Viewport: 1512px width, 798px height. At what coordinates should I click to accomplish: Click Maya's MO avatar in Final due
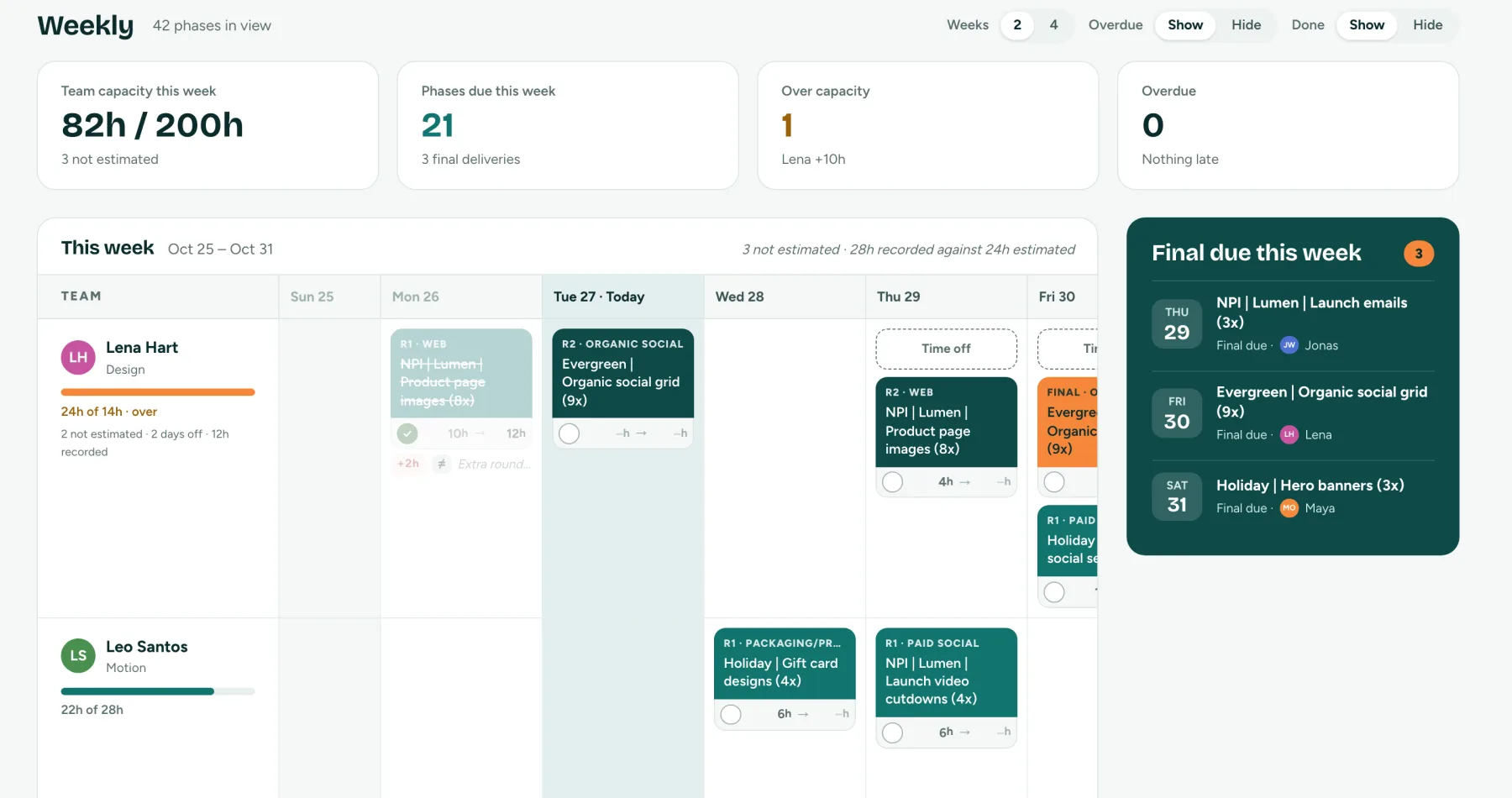click(x=1289, y=508)
